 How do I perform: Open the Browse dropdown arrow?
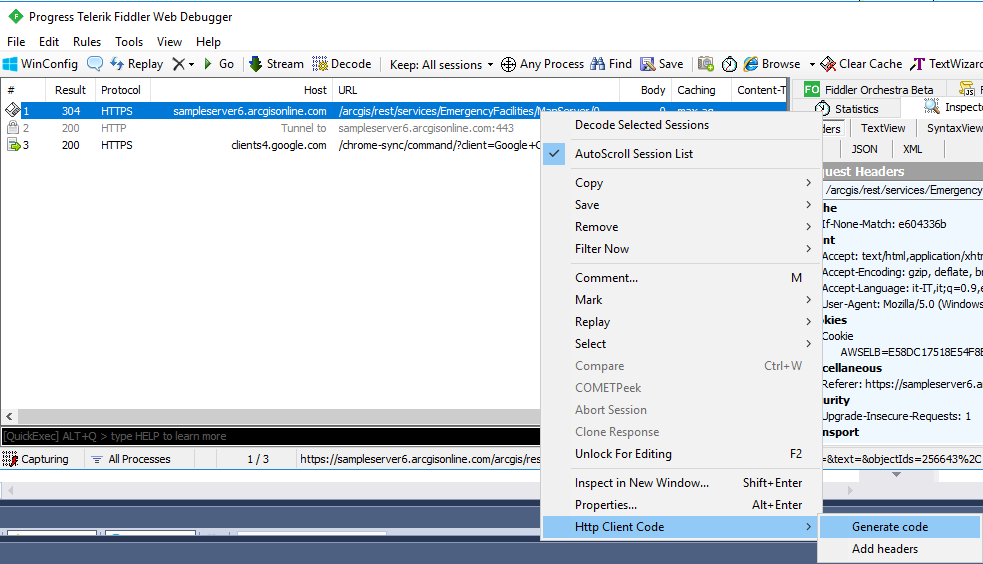[x=812, y=64]
